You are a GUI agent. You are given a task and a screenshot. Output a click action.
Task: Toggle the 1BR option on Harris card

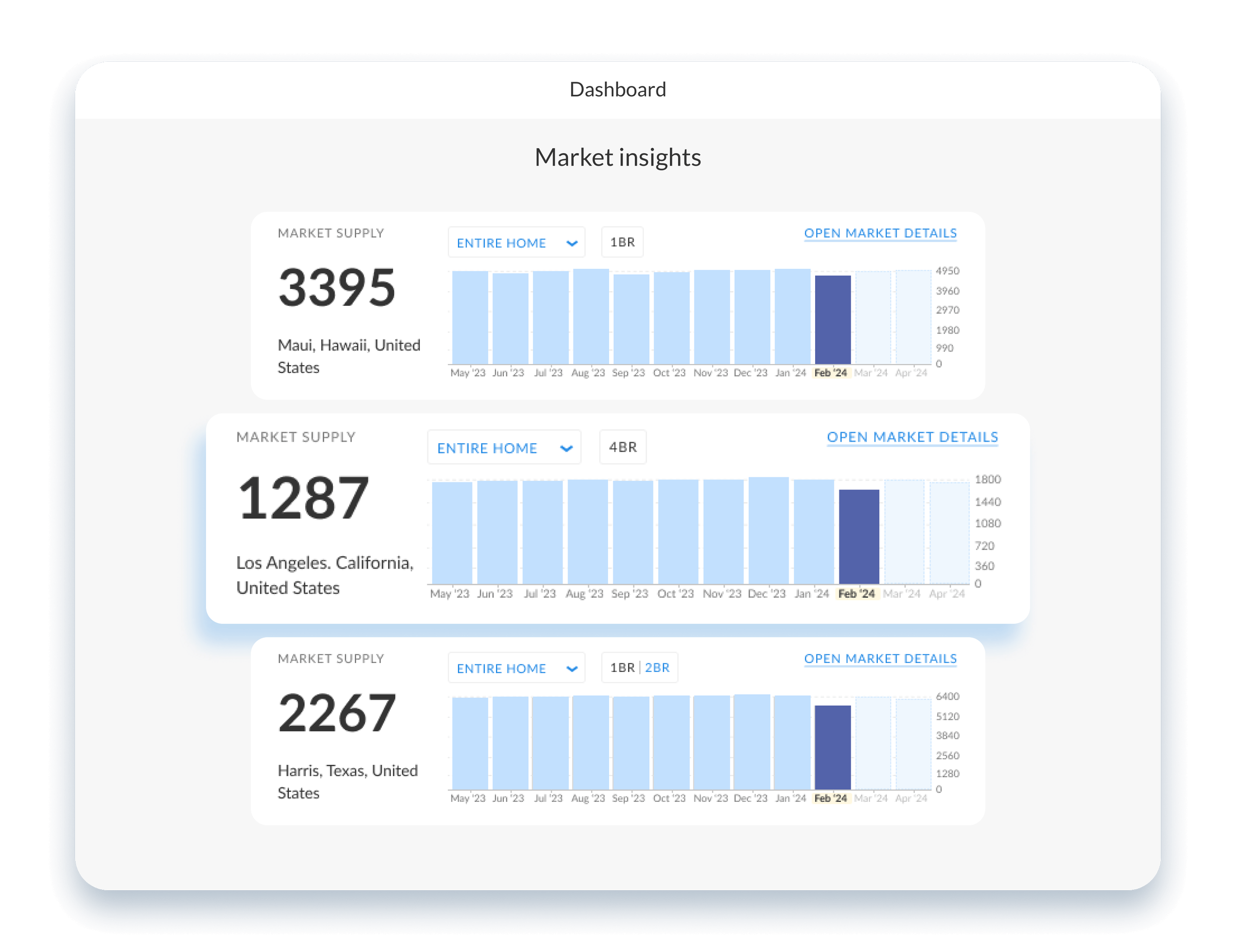(x=622, y=667)
